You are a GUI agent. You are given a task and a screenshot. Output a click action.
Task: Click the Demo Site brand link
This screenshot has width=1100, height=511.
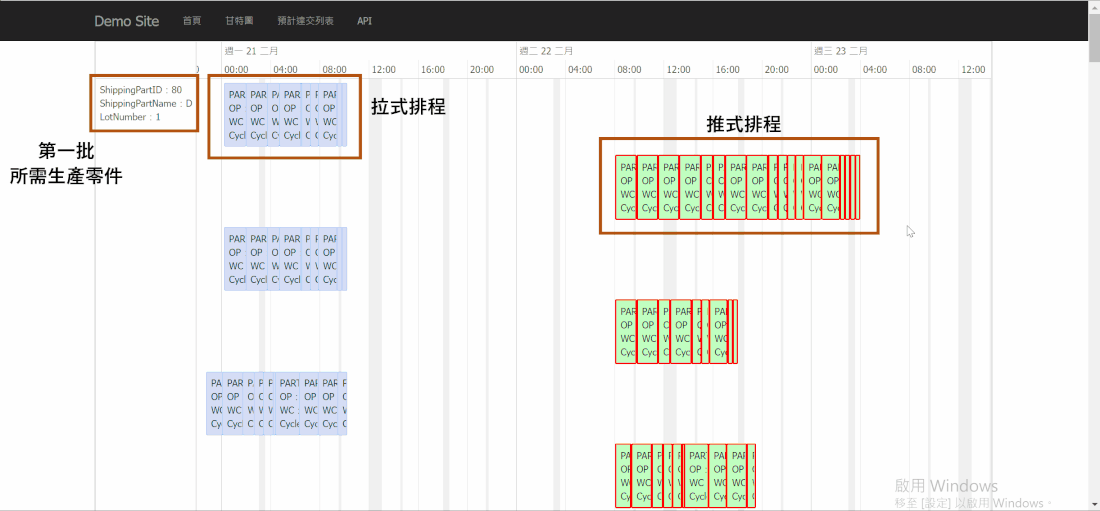point(126,21)
